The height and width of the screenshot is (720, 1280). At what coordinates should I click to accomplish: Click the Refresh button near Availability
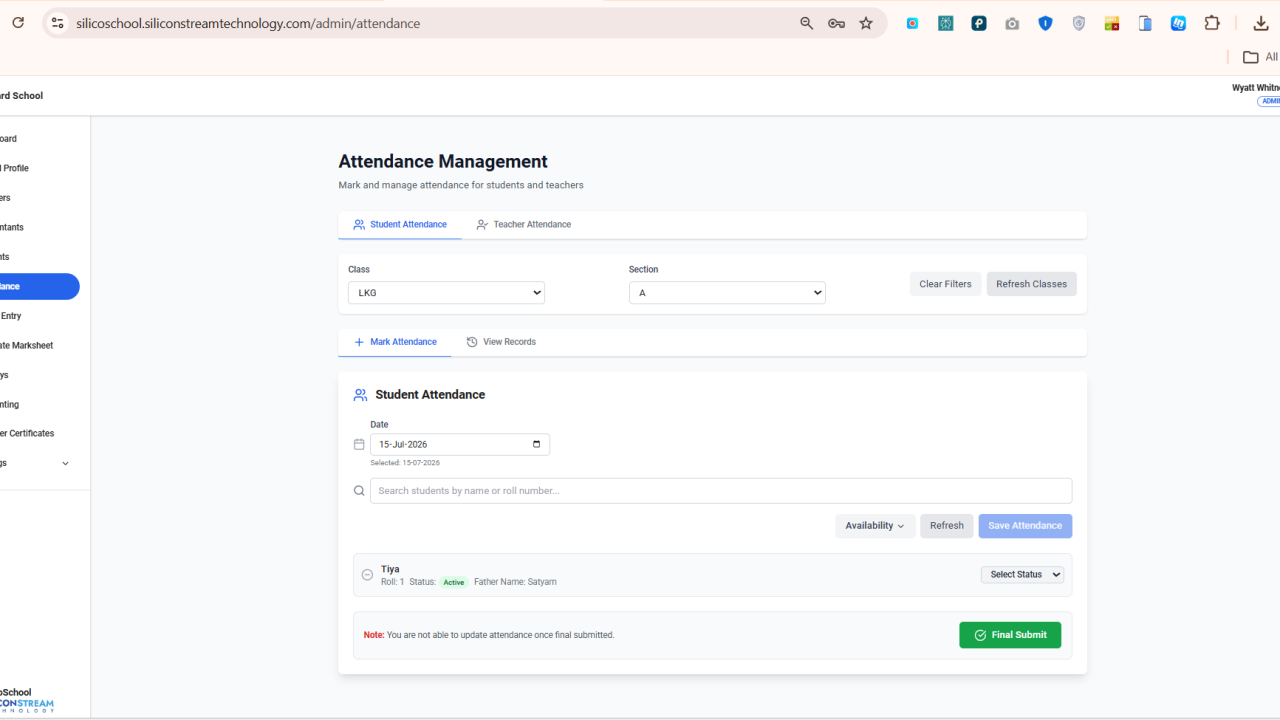[x=946, y=526]
